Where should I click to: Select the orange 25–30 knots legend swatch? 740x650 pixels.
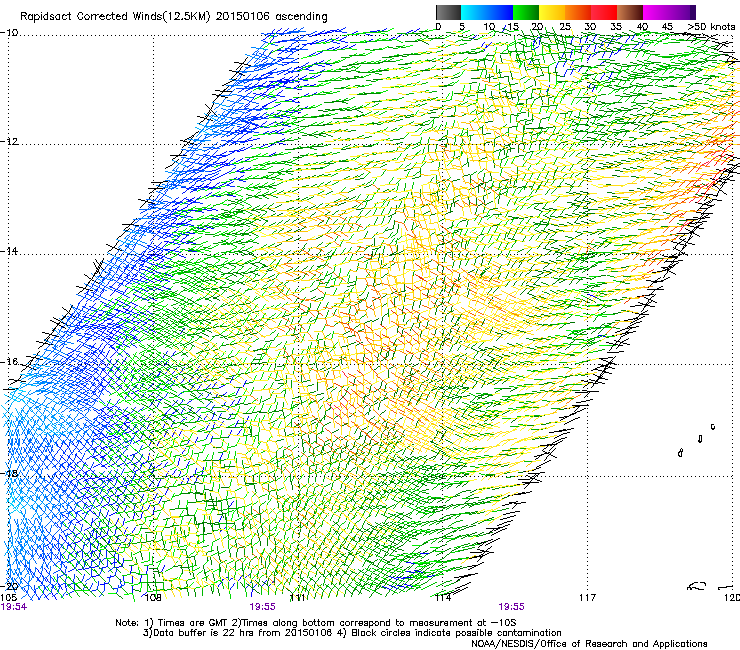coord(578,12)
